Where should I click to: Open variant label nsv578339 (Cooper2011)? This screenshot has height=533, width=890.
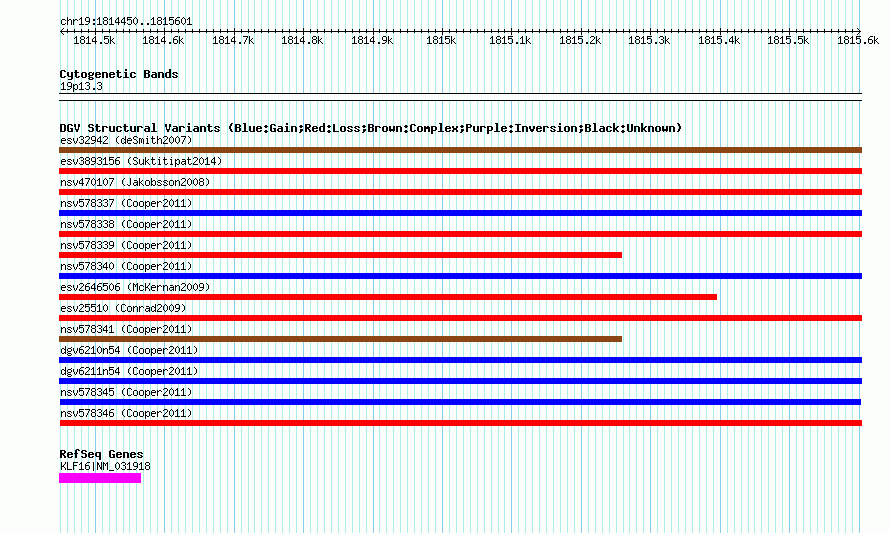(126, 245)
